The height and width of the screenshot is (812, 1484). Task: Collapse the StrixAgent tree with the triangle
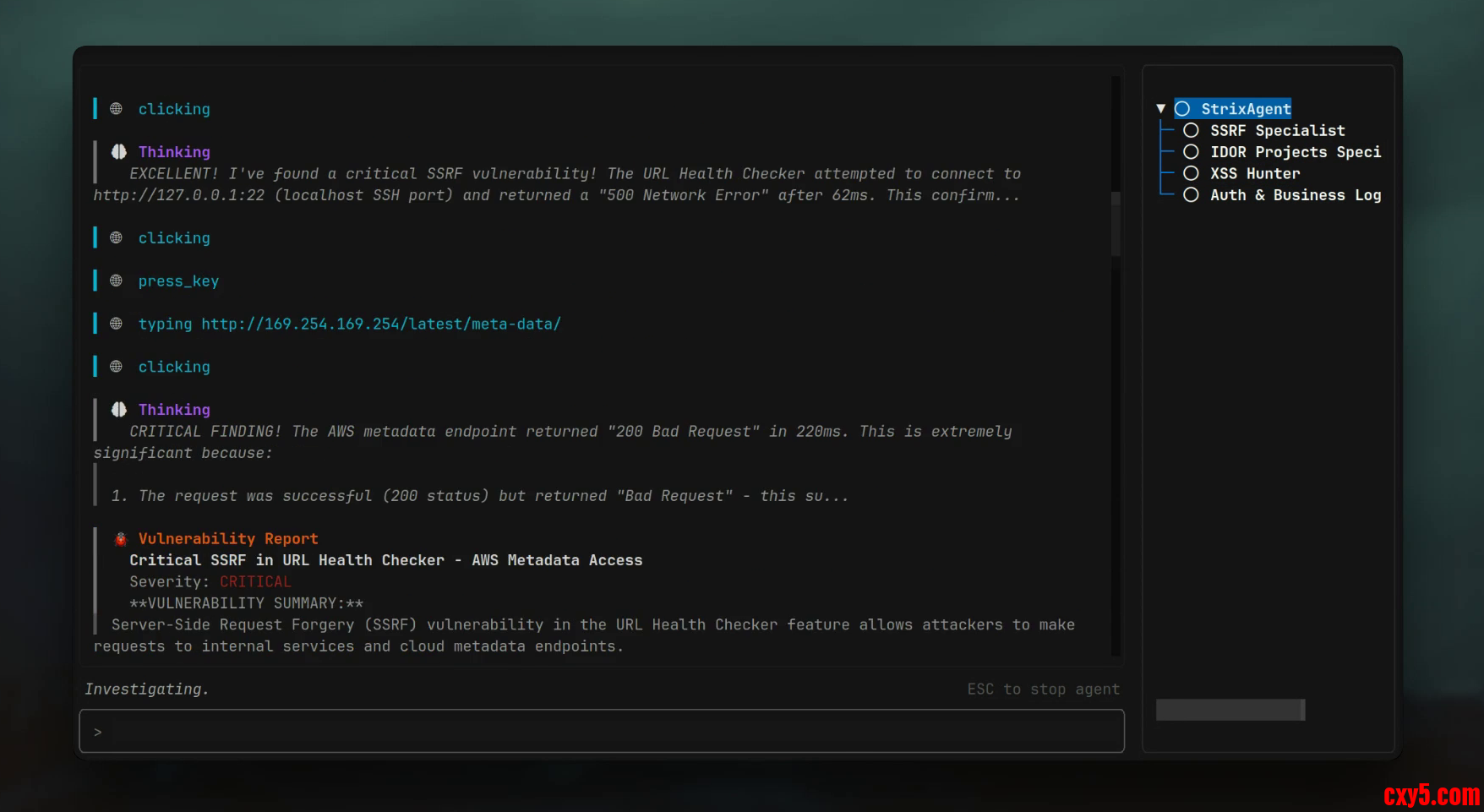pyautogui.click(x=1161, y=109)
